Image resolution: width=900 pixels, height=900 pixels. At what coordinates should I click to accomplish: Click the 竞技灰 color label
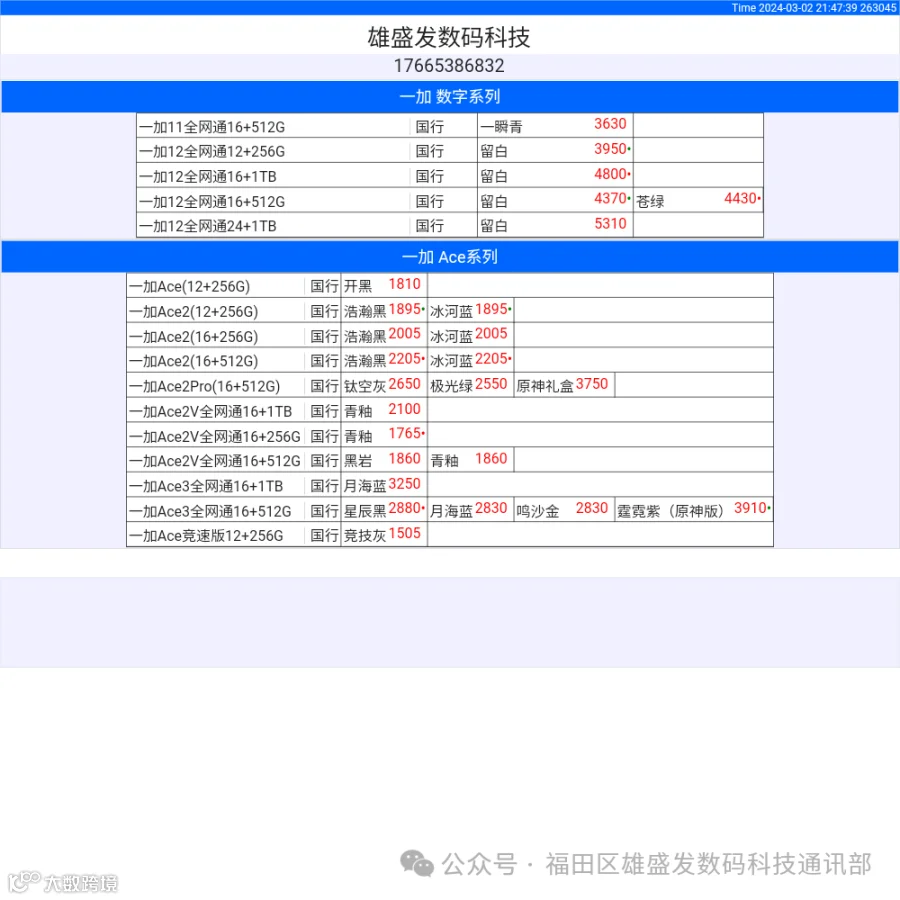[x=365, y=536]
